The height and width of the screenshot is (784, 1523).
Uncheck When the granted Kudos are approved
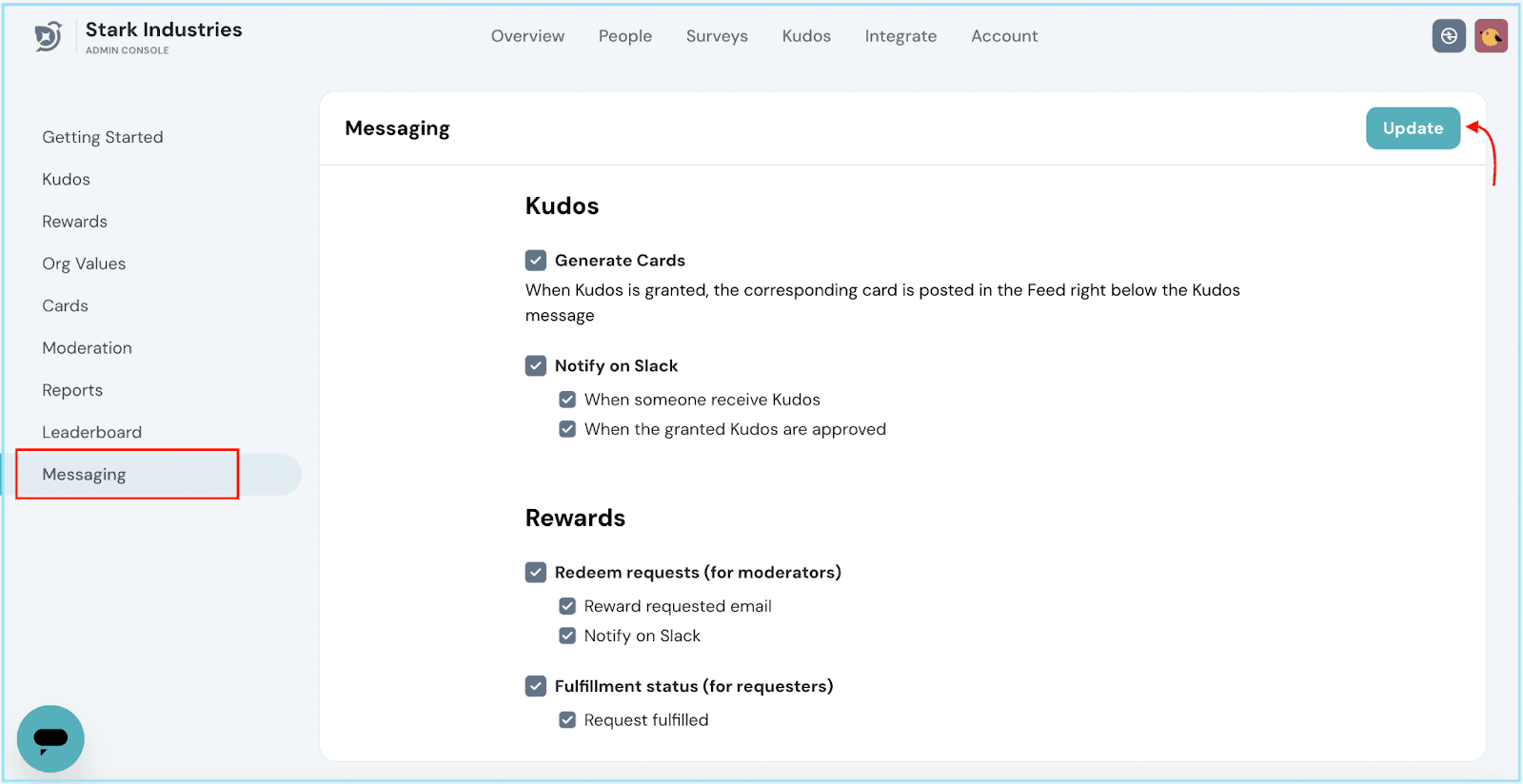(x=567, y=429)
